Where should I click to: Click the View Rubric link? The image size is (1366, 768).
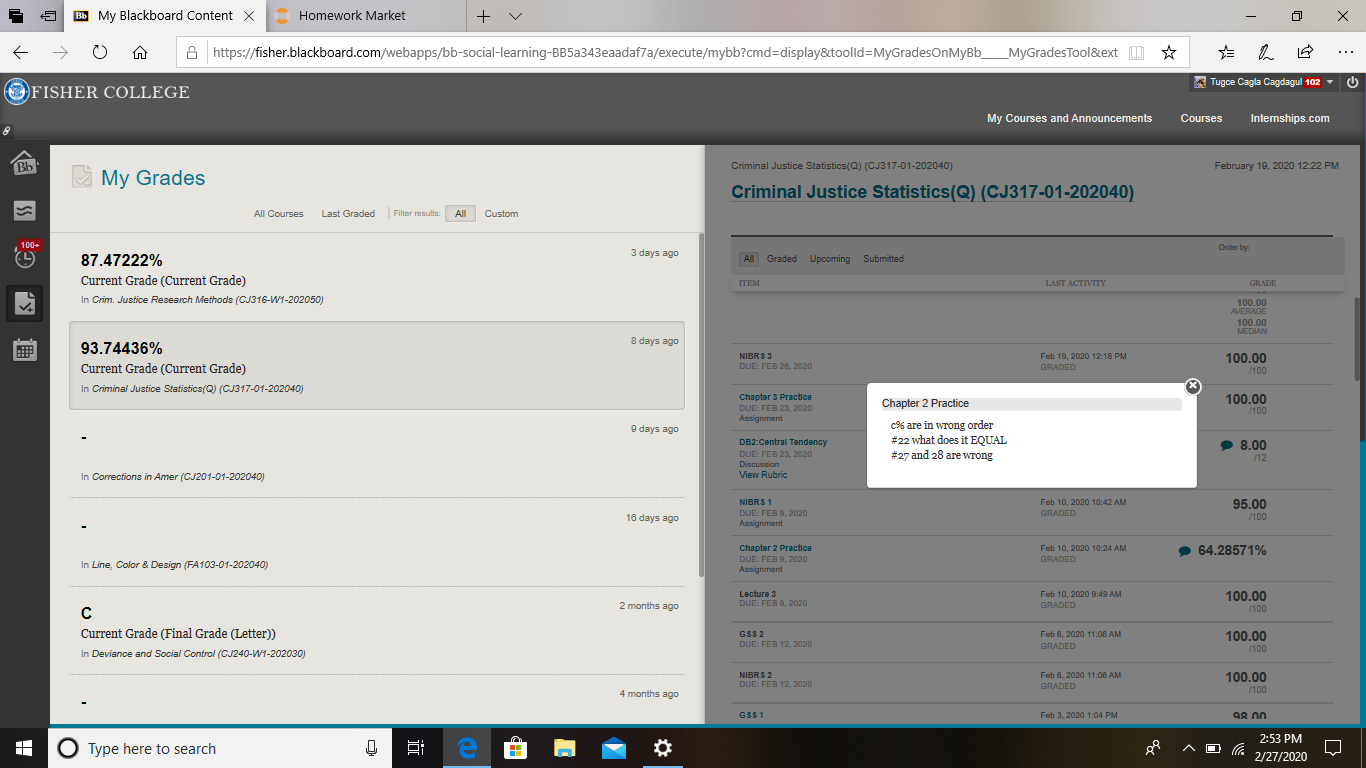pyautogui.click(x=763, y=475)
